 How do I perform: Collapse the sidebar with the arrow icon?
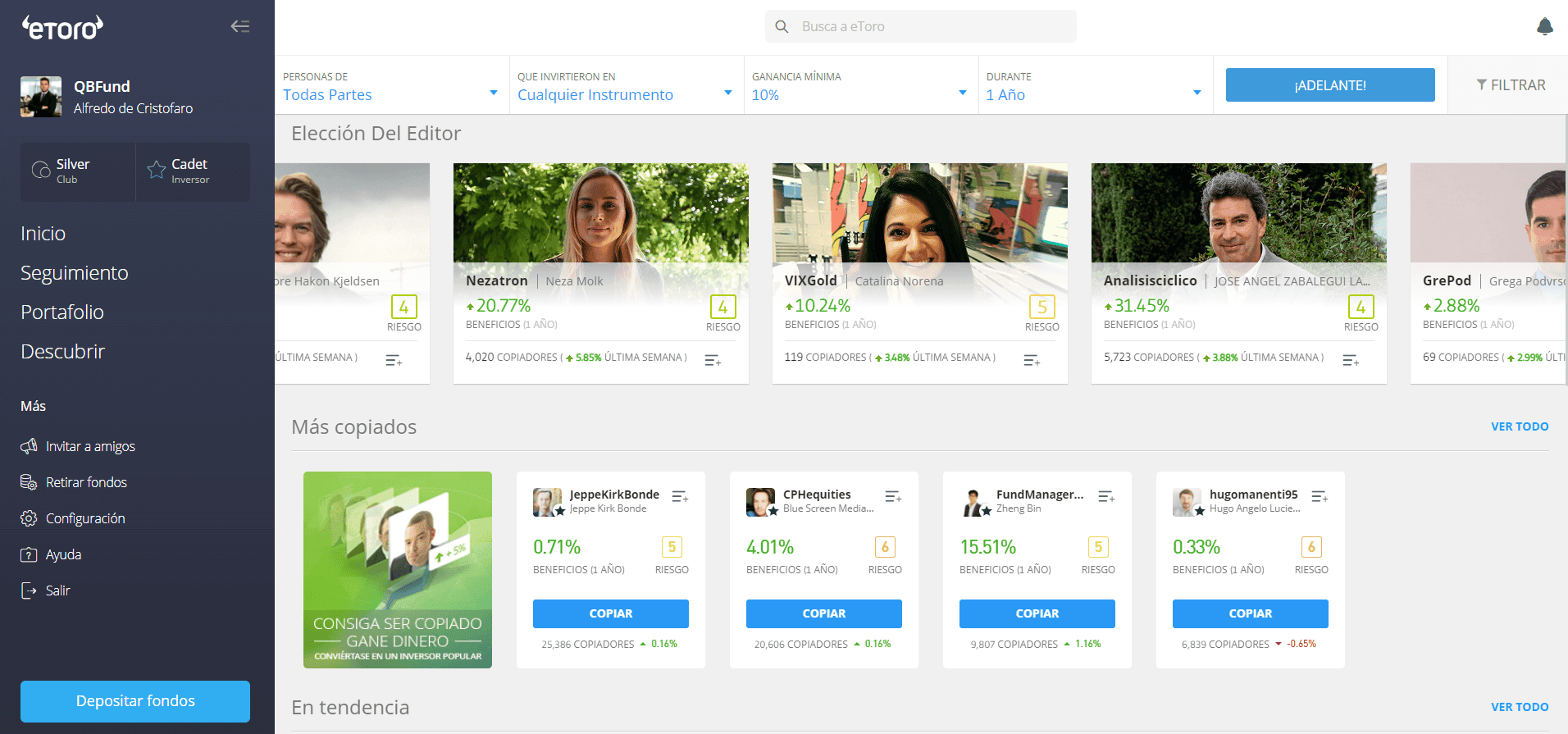coord(240,26)
